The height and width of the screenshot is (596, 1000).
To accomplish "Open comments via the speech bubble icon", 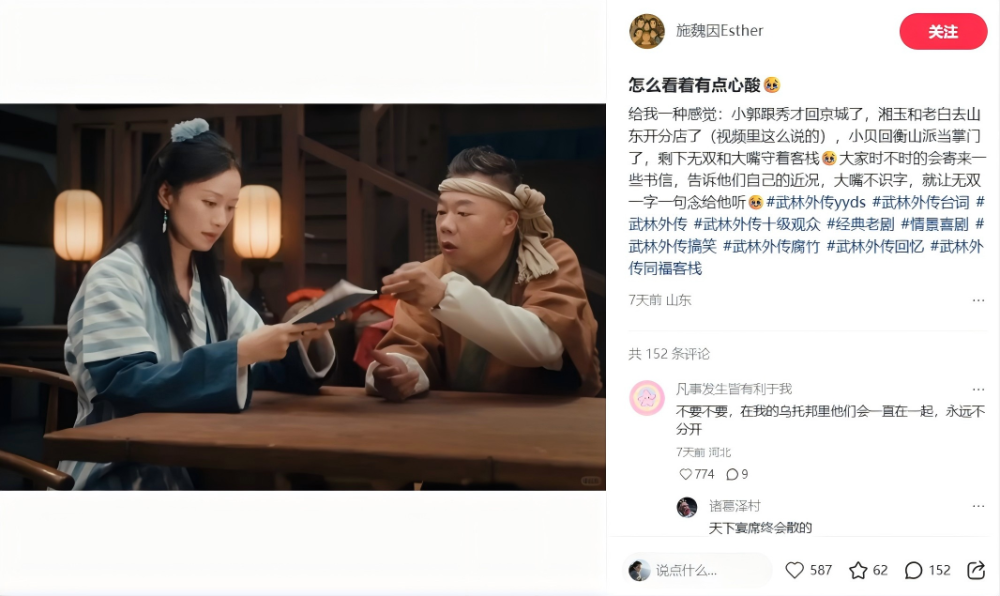I will tap(913, 570).
